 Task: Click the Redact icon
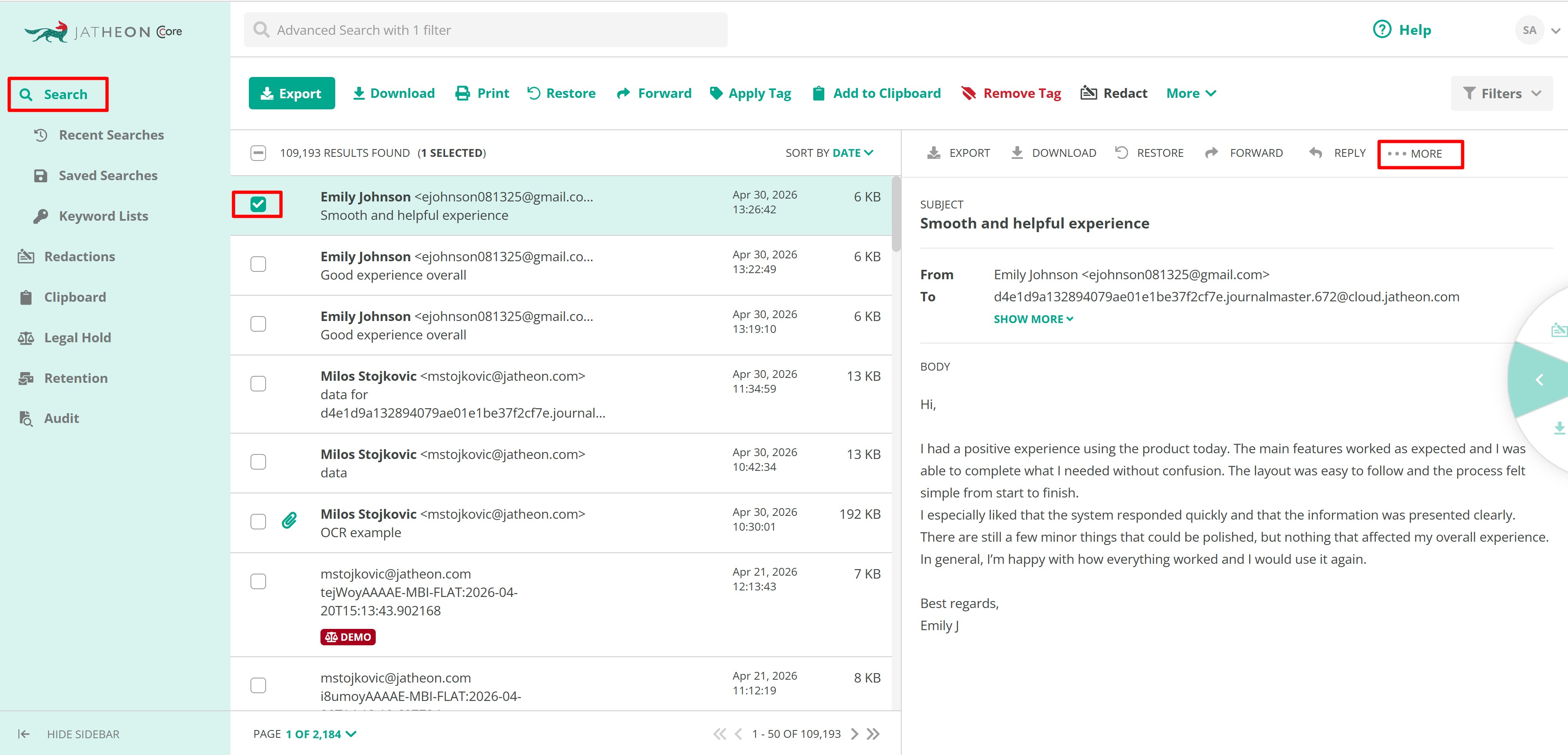pos(1088,93)
